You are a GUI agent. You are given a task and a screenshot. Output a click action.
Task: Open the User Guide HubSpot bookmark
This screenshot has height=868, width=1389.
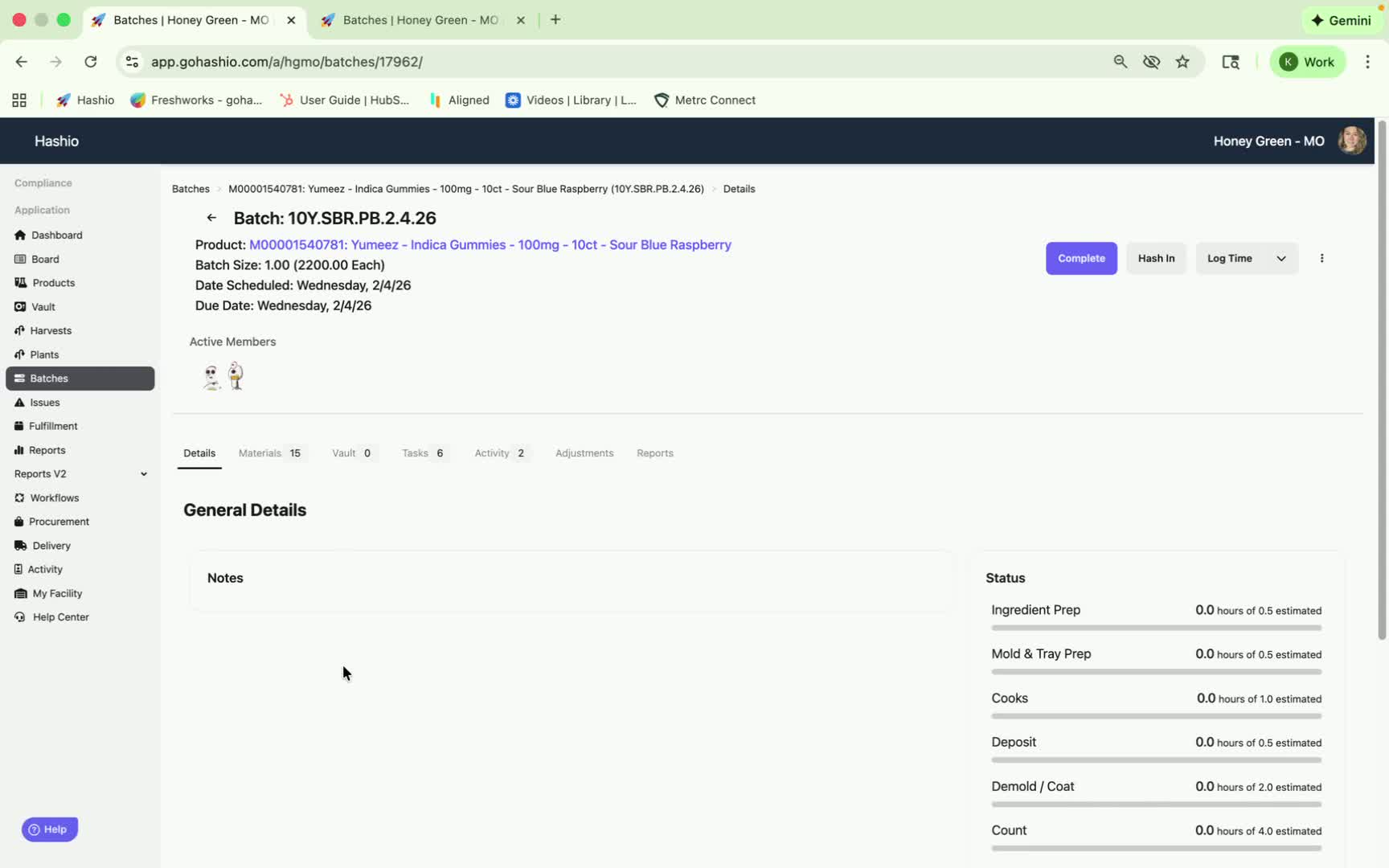344,100
